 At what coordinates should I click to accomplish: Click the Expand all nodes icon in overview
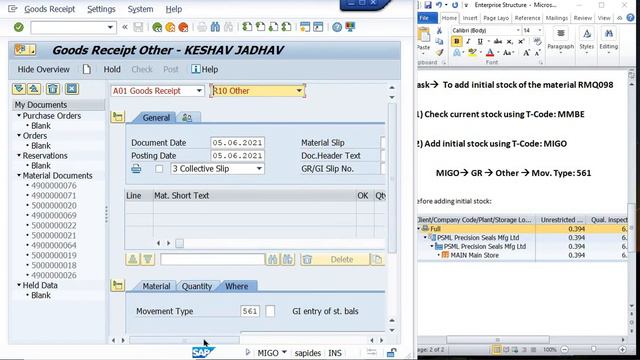(19, 89)
